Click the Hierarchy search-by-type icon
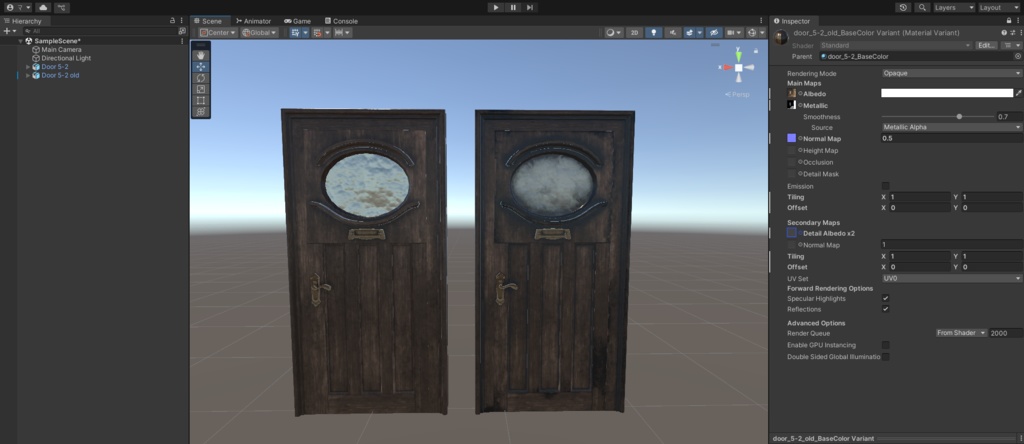Viewport: 1024px width, 444px height. pyautogui.click(x=182, y=31)
